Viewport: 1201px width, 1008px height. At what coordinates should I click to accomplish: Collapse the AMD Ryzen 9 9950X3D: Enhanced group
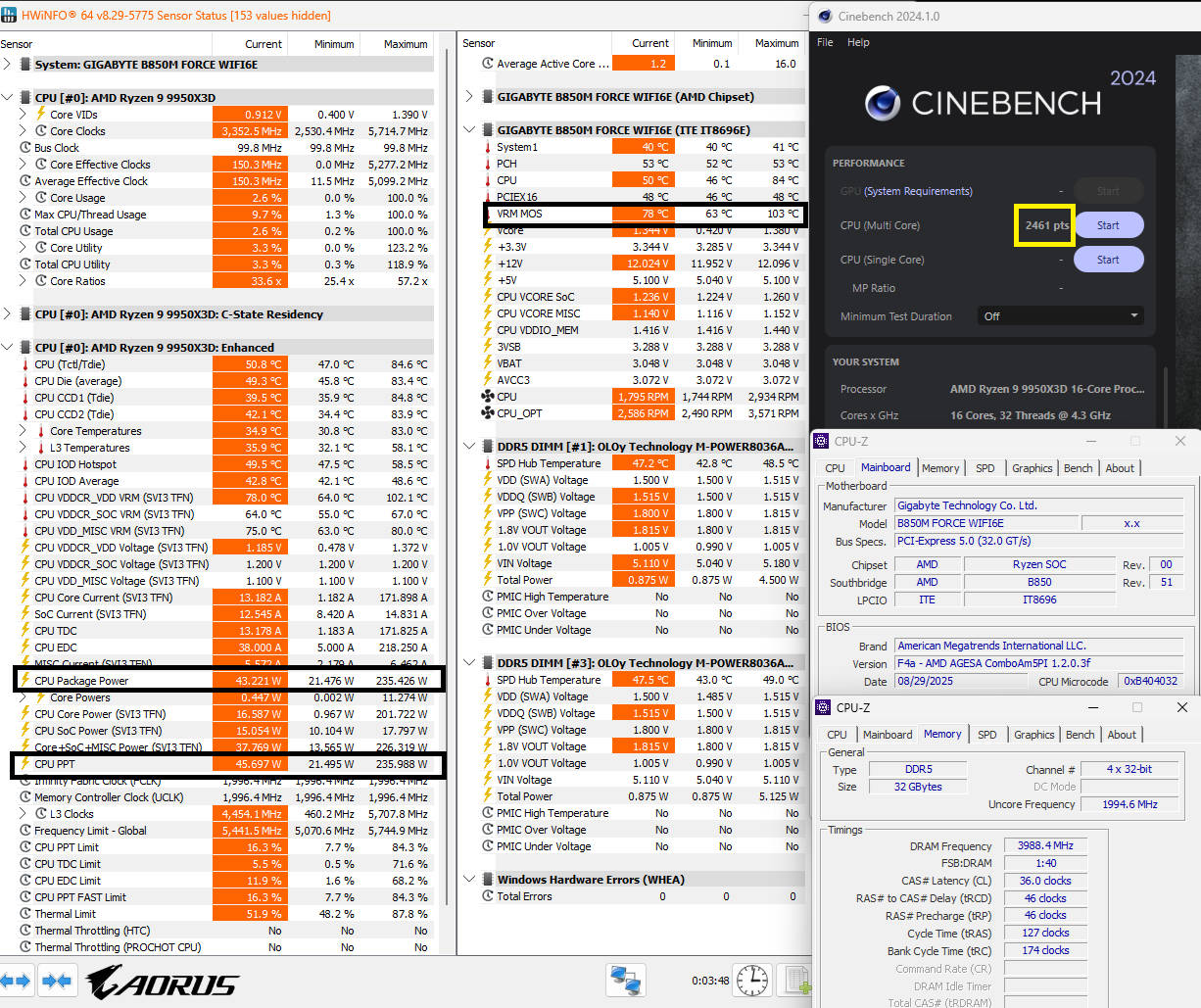(x=8, y=348)
